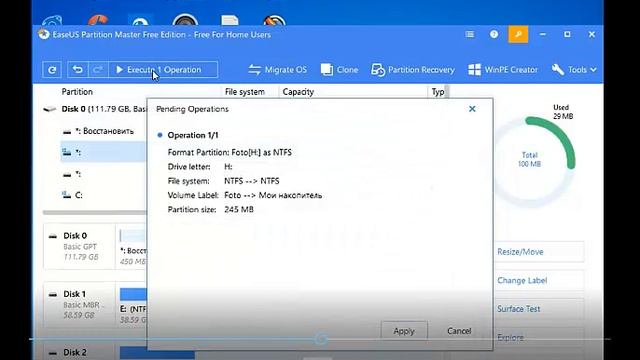Image resolution: width=640 pixels, height=360 pixels.
Task: Click the Partition column header
Action: [x=77, y=92]
